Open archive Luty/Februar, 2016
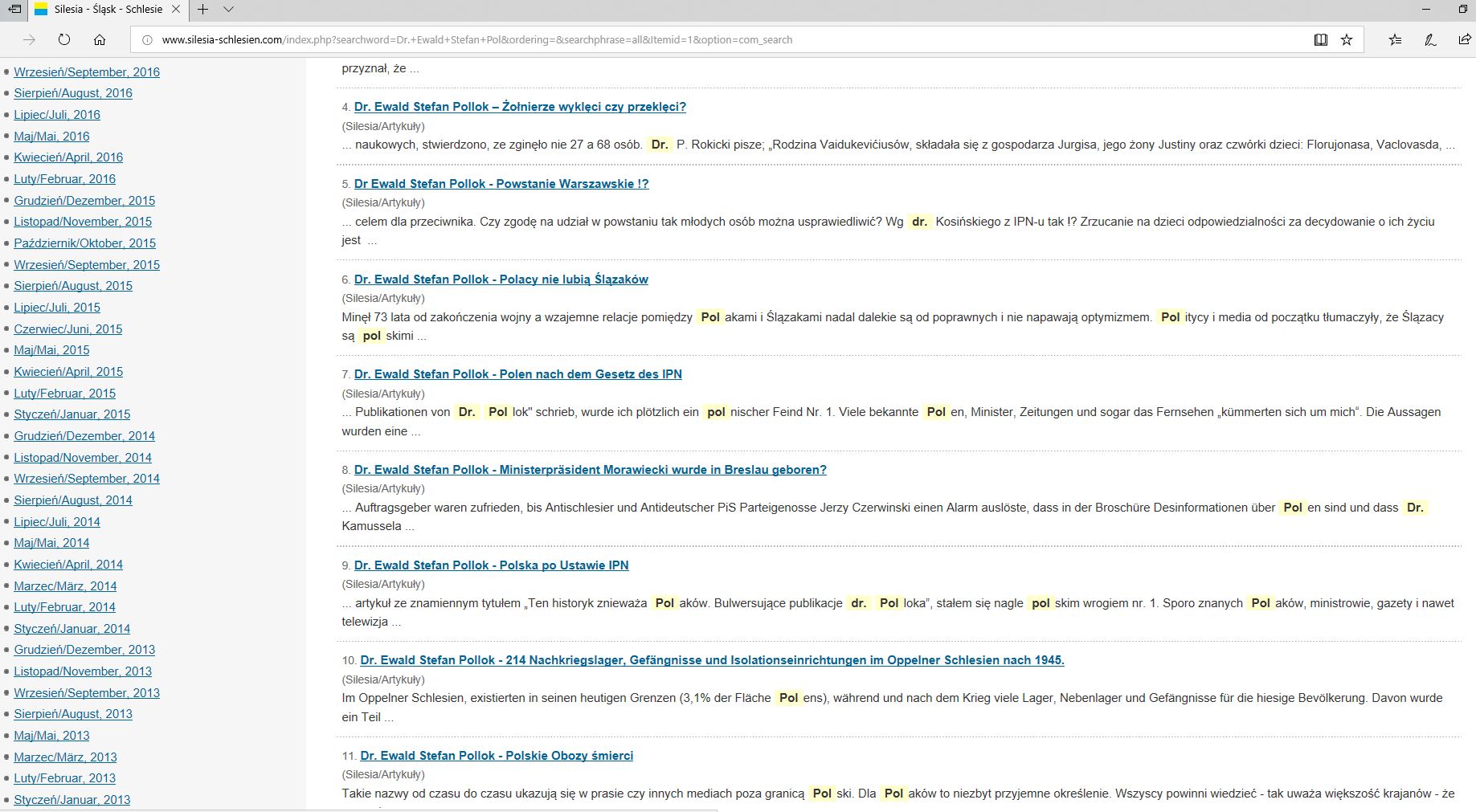1476x812 pixels. pos(64,179)
